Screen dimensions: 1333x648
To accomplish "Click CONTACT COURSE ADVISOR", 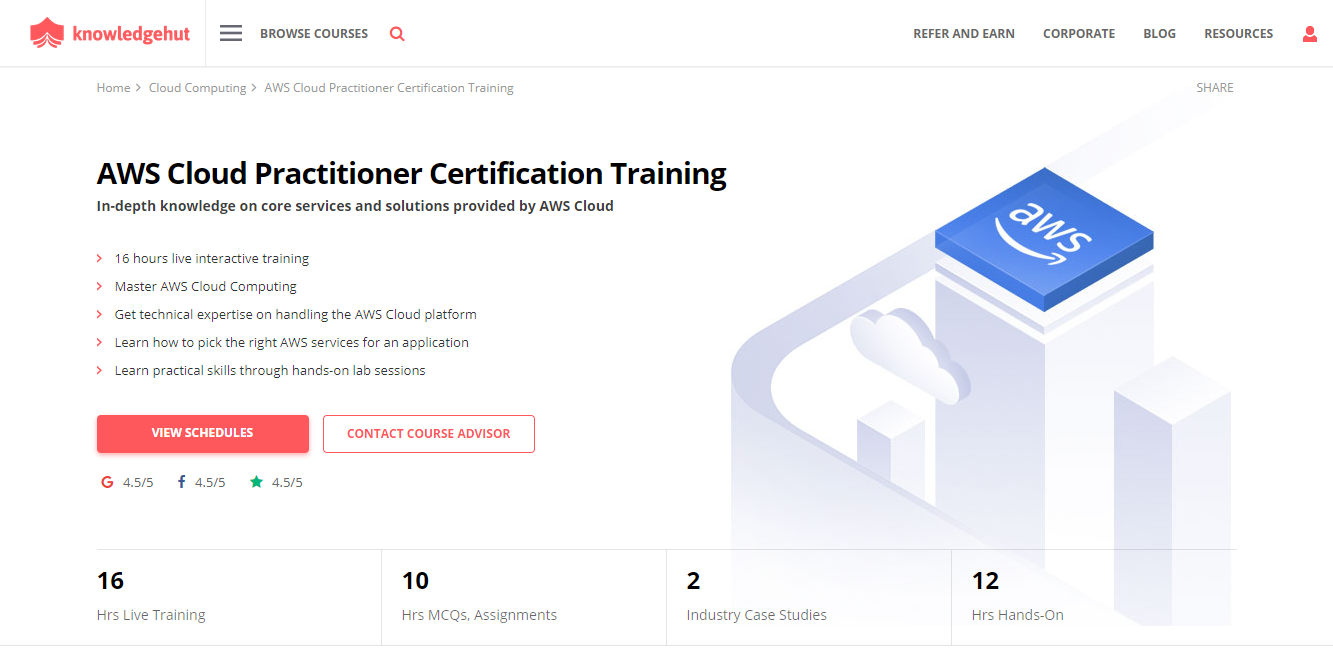I will point(428,433).
